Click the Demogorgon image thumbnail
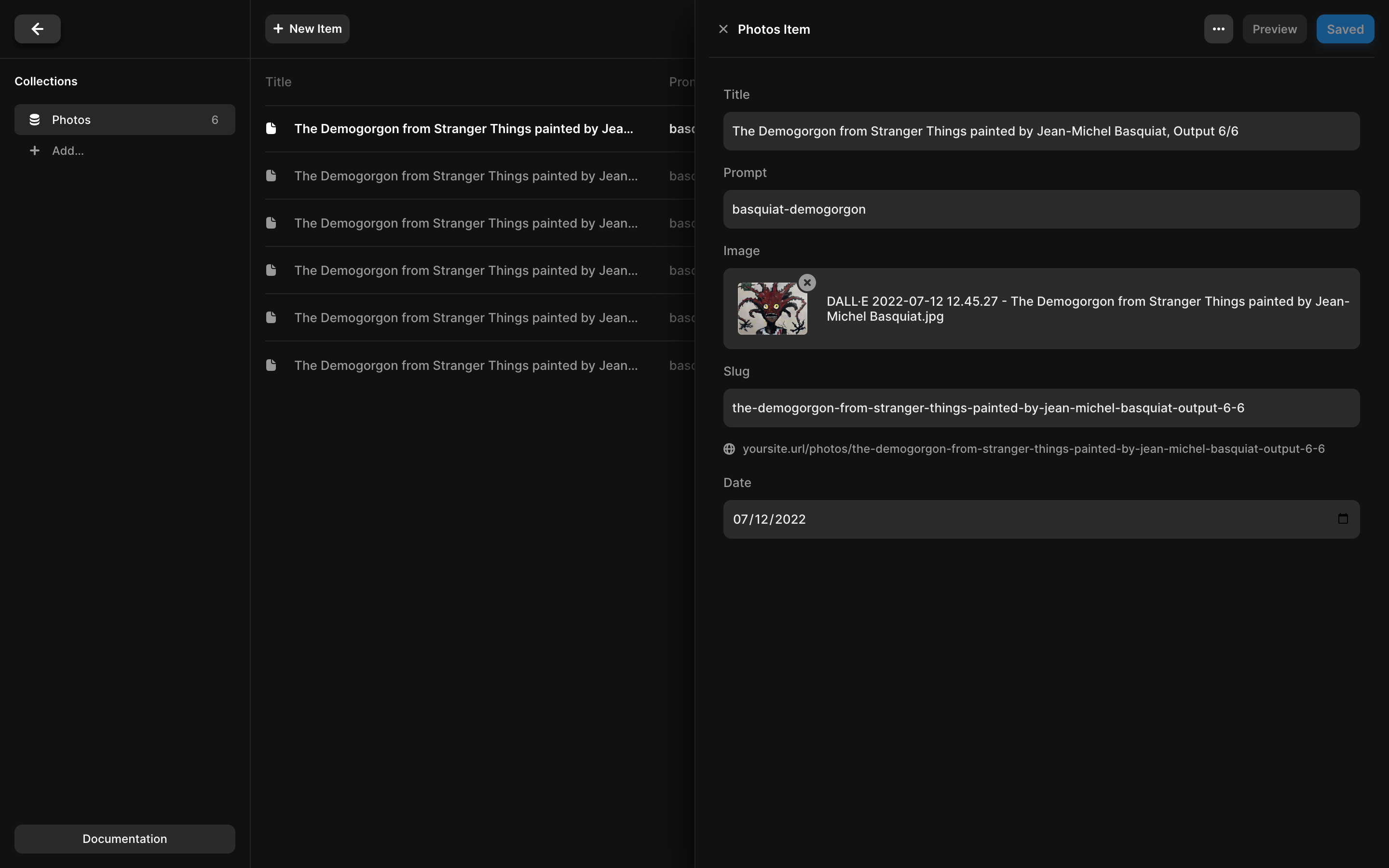The image size is (1389, 868). tap(772, 308)
